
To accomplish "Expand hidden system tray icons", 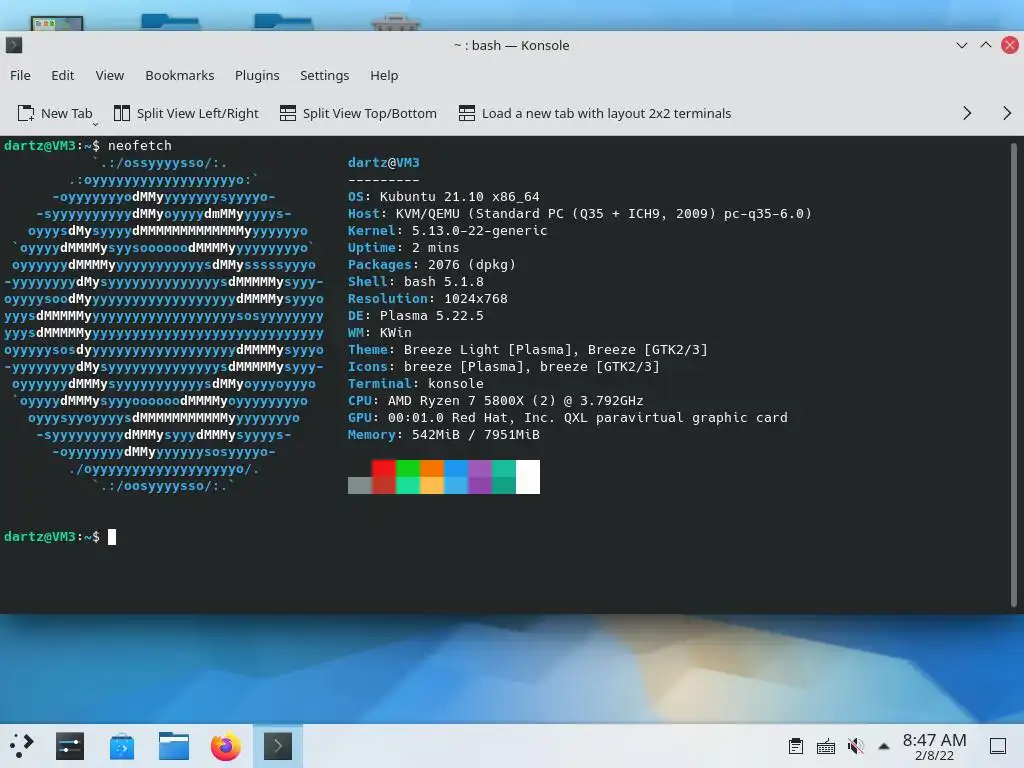I will [884, 746].
